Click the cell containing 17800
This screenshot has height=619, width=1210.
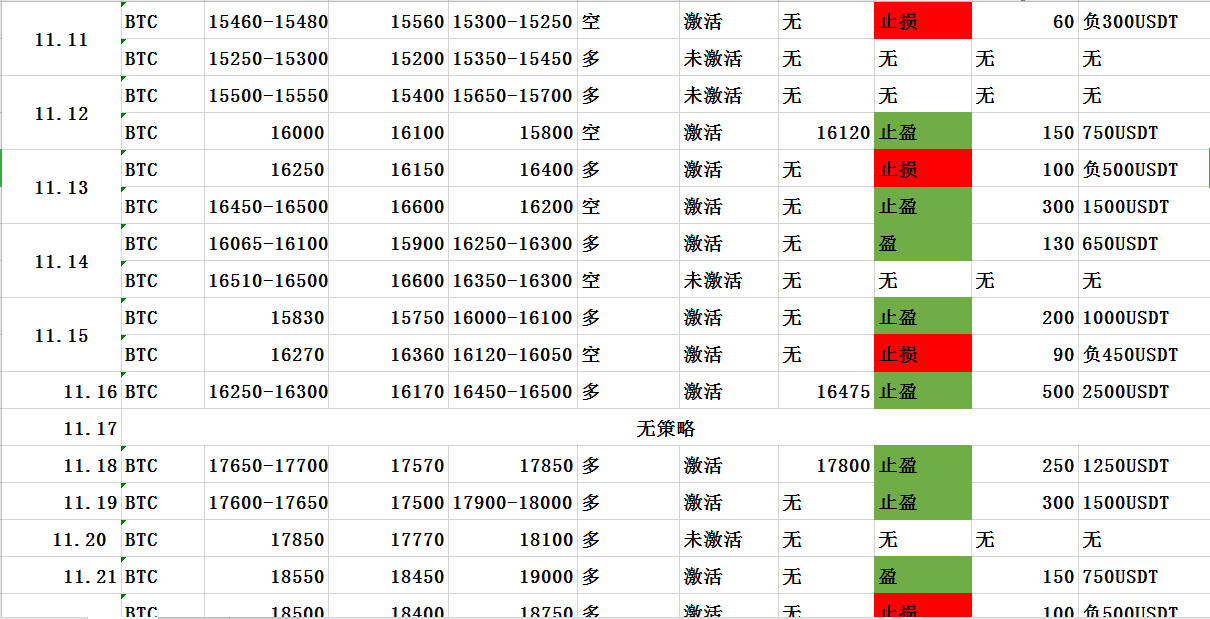[825, 465]
